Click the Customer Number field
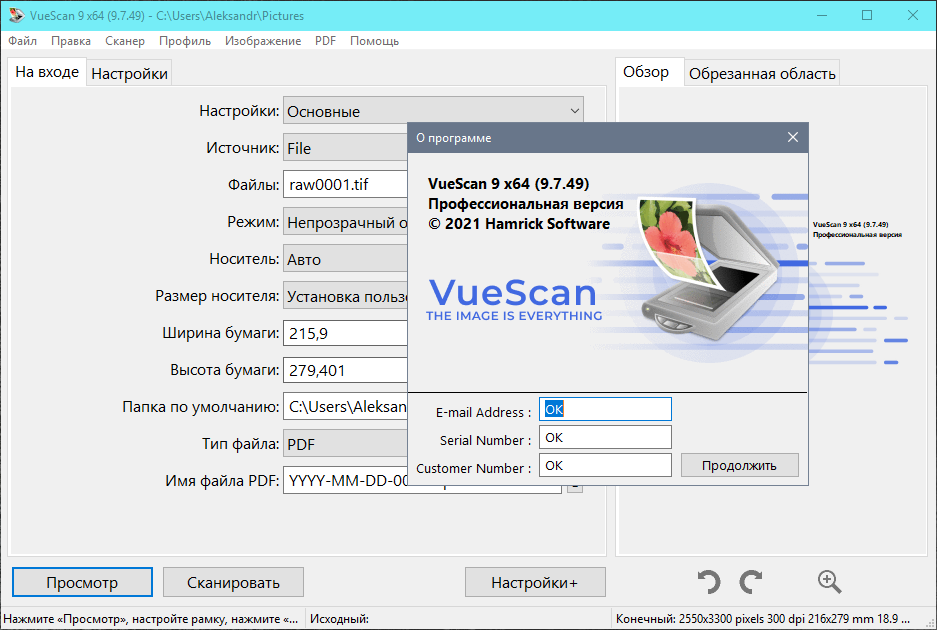 (x=605, y=465)
